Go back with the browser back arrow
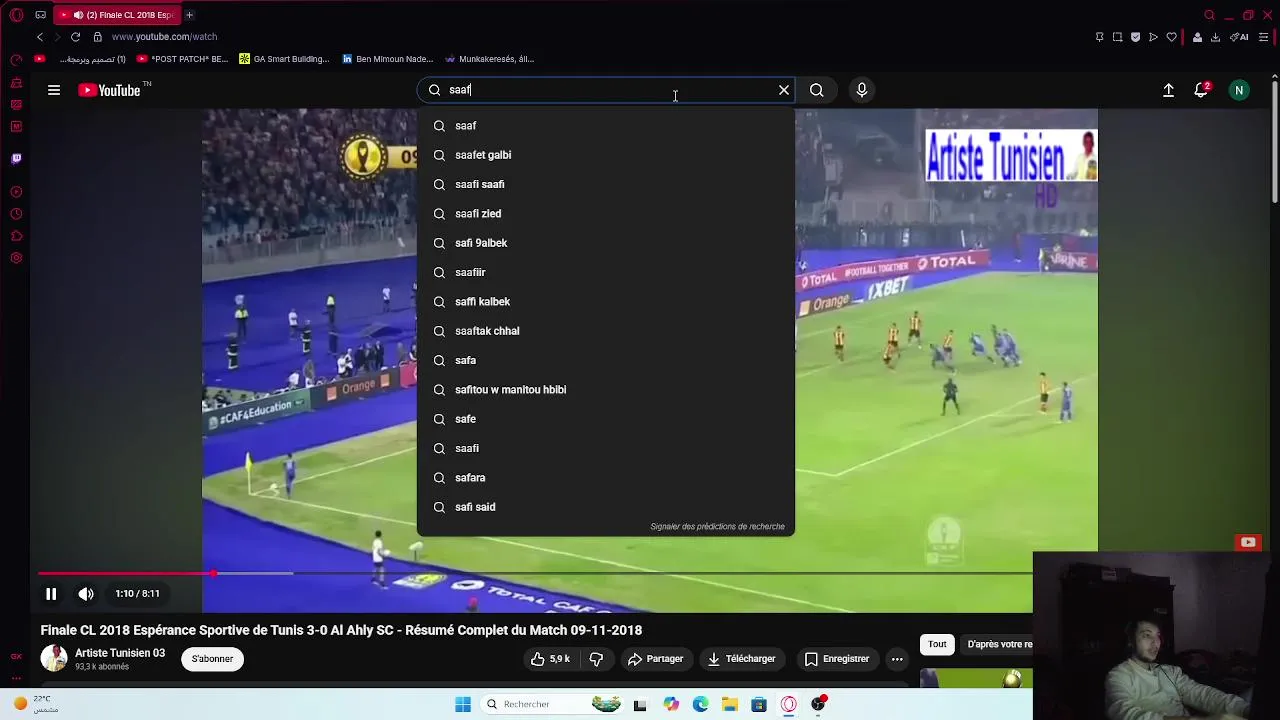1280x720 pixels. pos(40,37)
